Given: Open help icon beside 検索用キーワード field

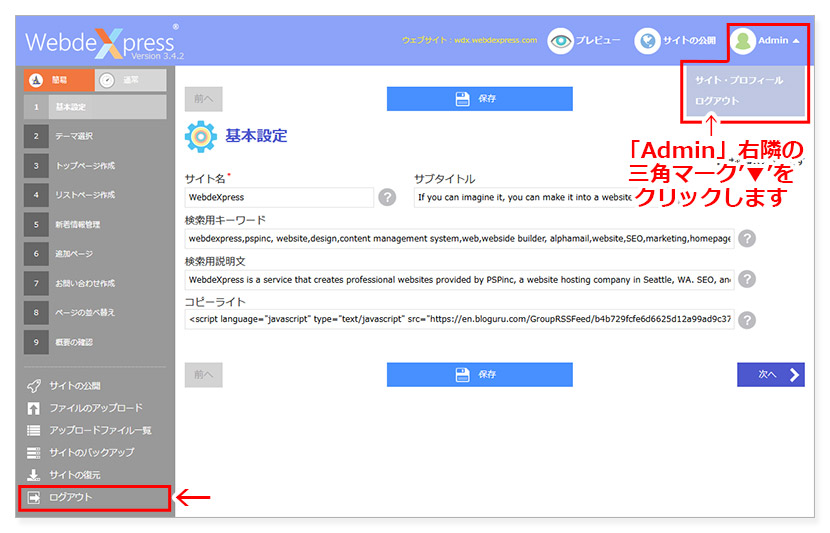Looking at the screenshot, I should point(747,239).
